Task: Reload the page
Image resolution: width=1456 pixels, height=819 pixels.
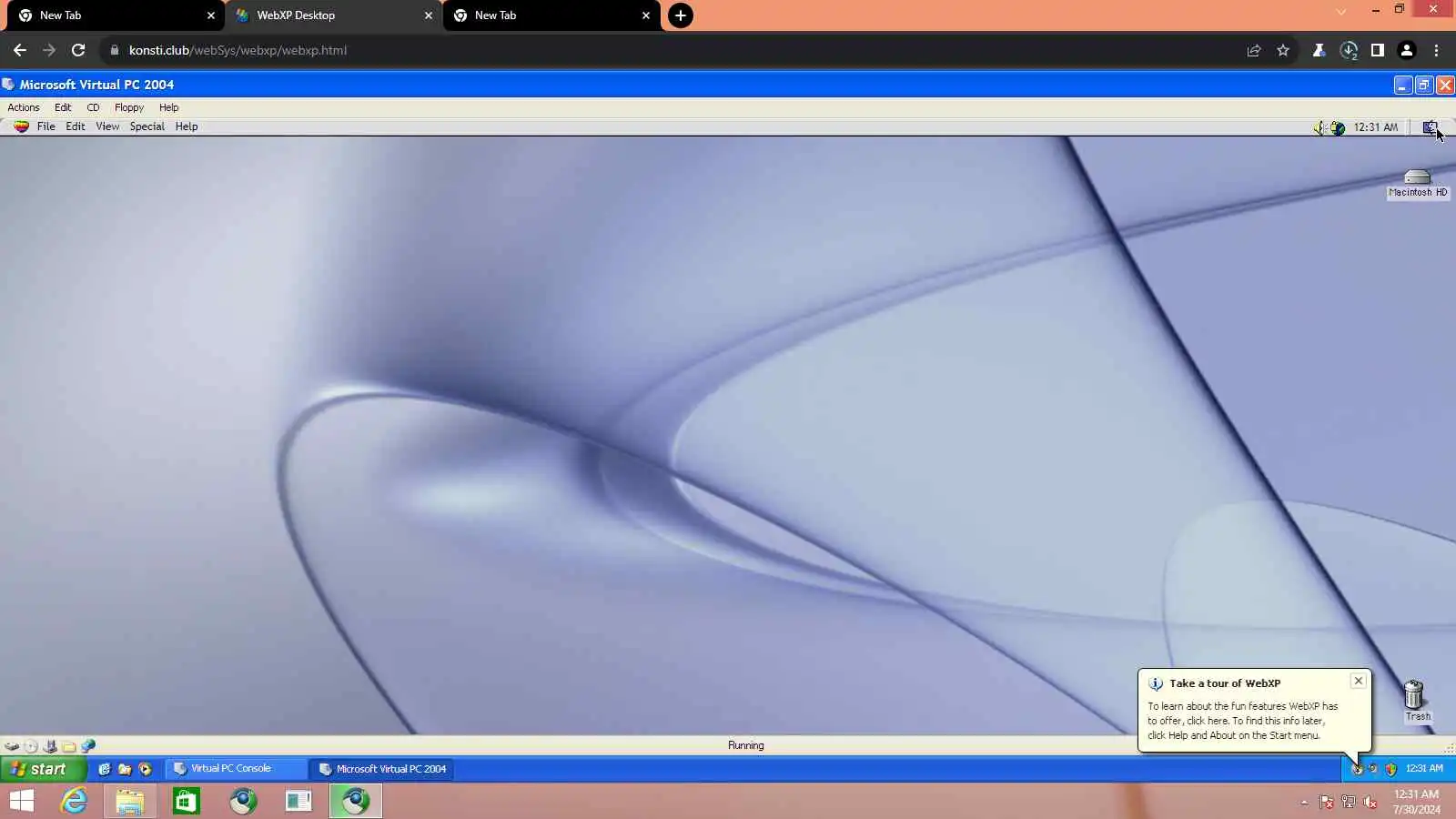Action: point(78,50)
